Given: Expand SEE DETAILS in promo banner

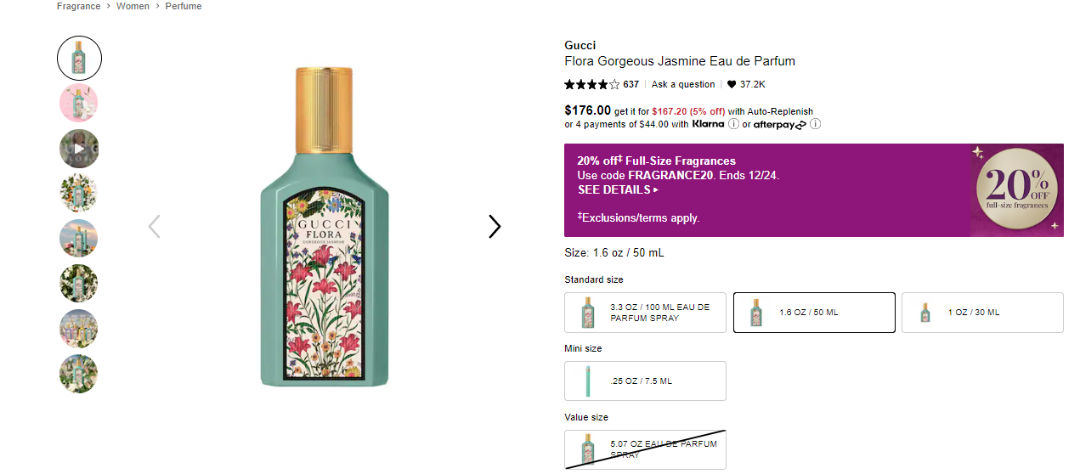Looking at the screenshot, I should (618, 189).
